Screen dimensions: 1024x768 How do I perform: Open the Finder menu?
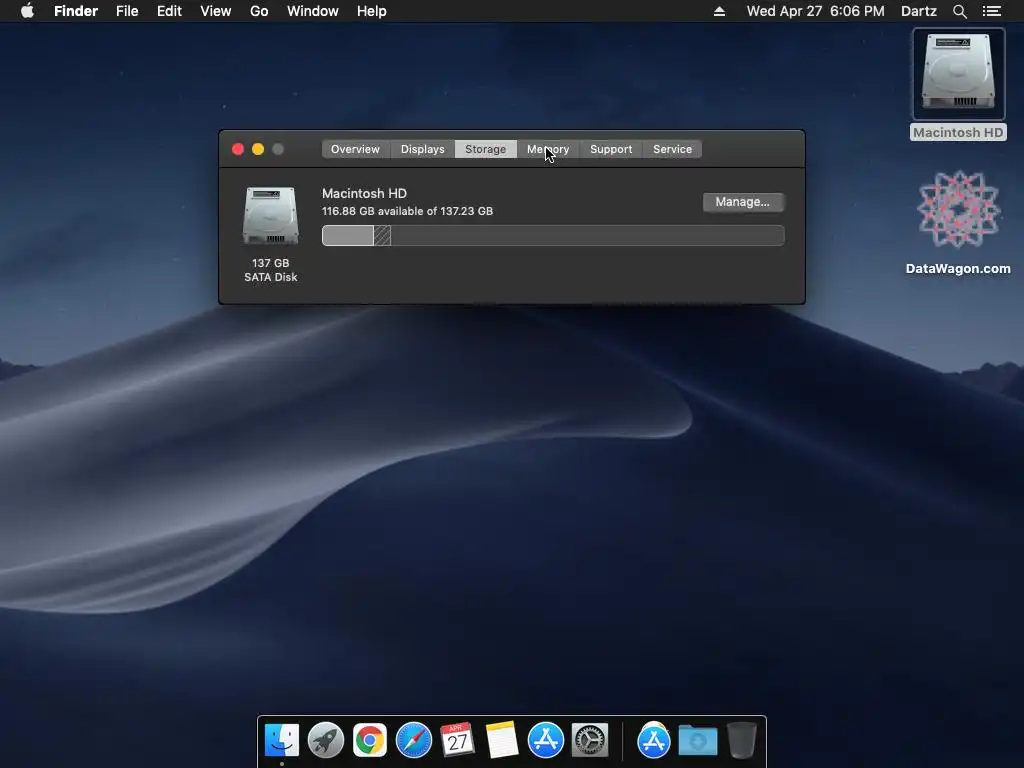click(x=76, y=11)
